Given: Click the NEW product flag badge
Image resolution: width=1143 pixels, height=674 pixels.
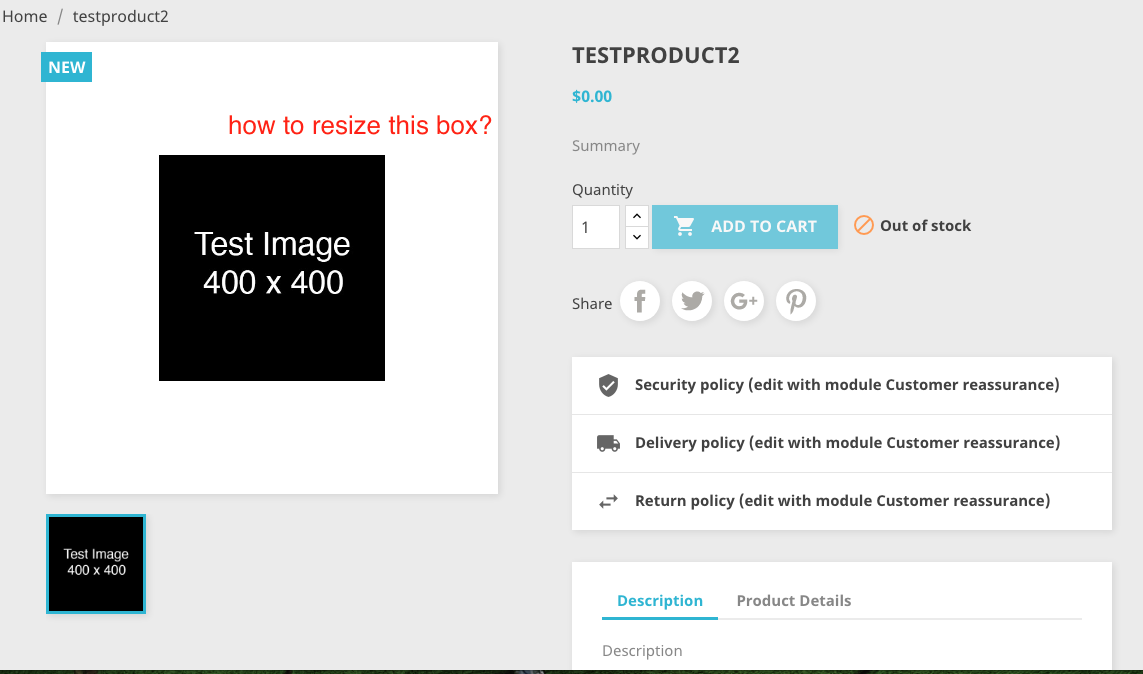Looking at the screenshot, I should [x=67, y=67].
